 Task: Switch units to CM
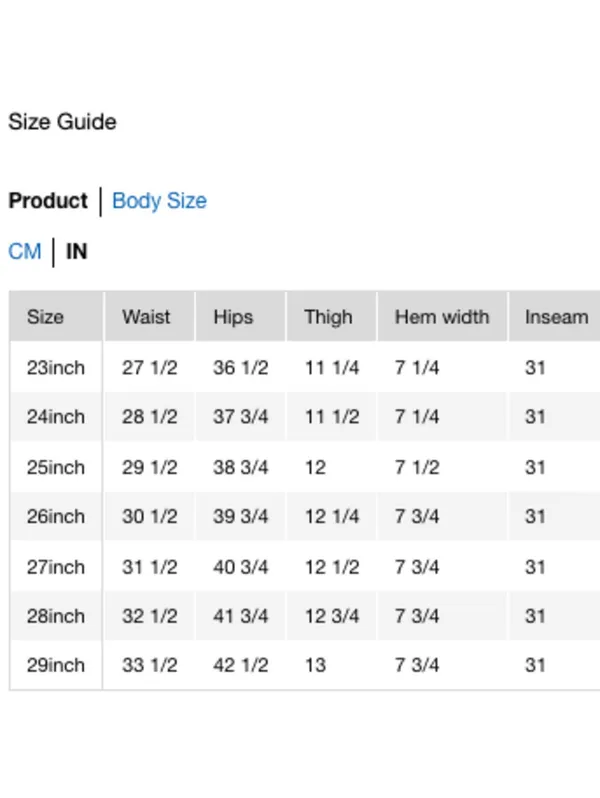coord(25,251)
